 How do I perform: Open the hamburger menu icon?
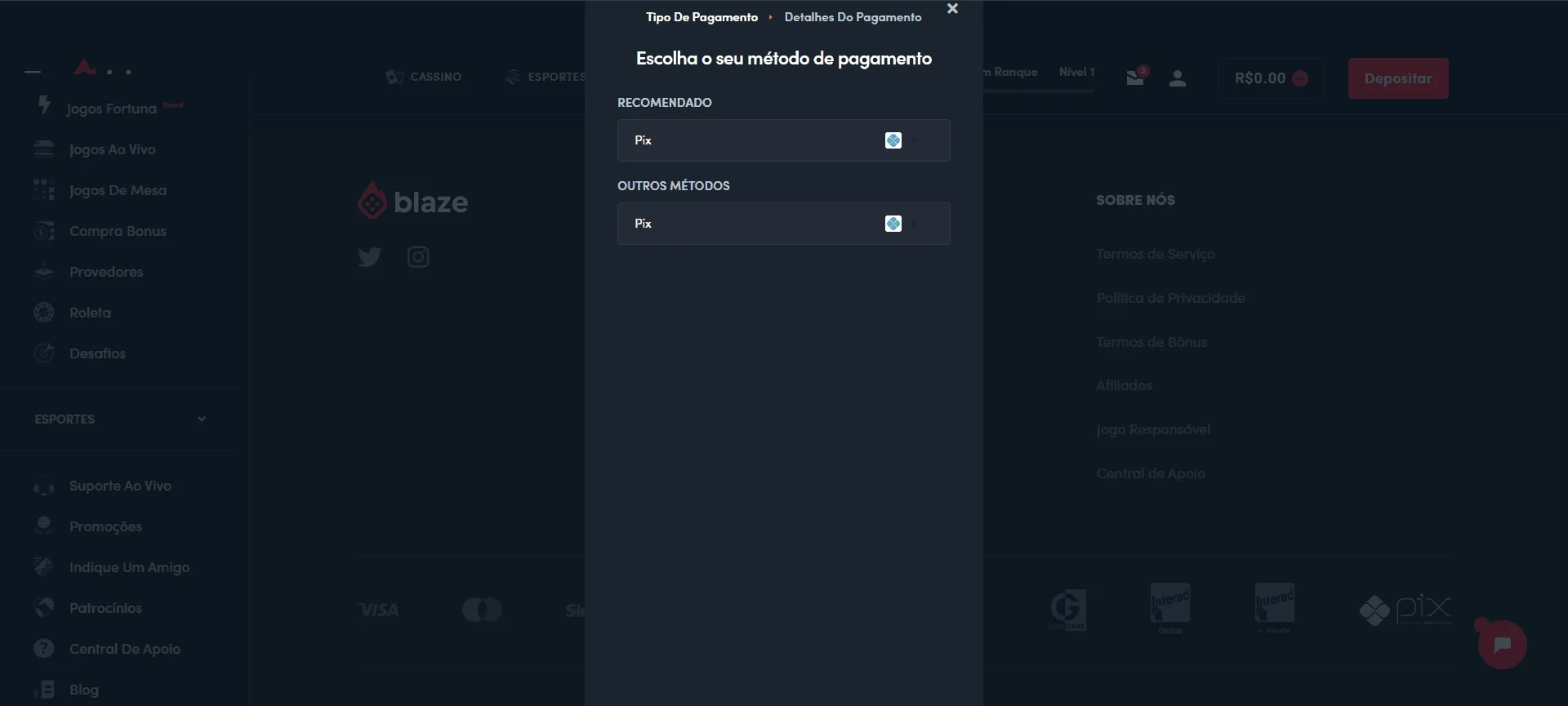tap(33, 72)
